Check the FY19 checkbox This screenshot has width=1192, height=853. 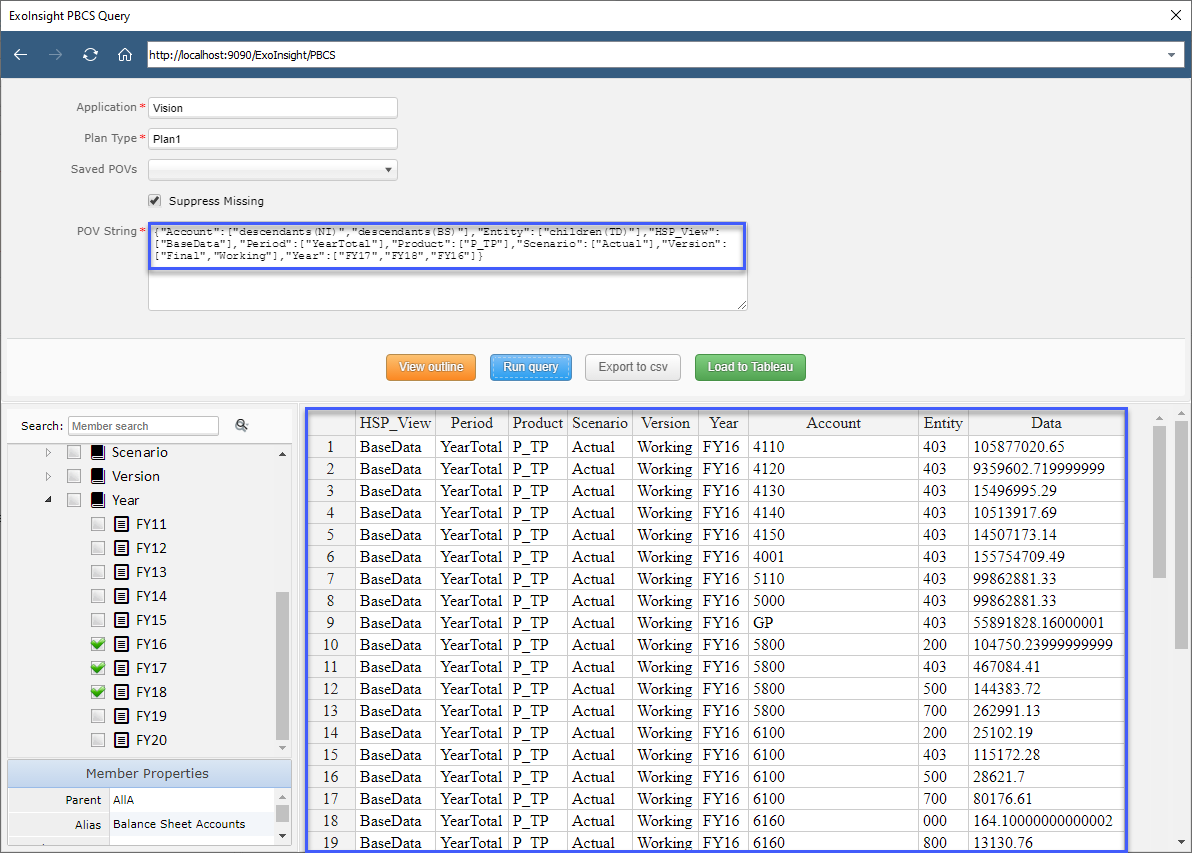[98, 715]
